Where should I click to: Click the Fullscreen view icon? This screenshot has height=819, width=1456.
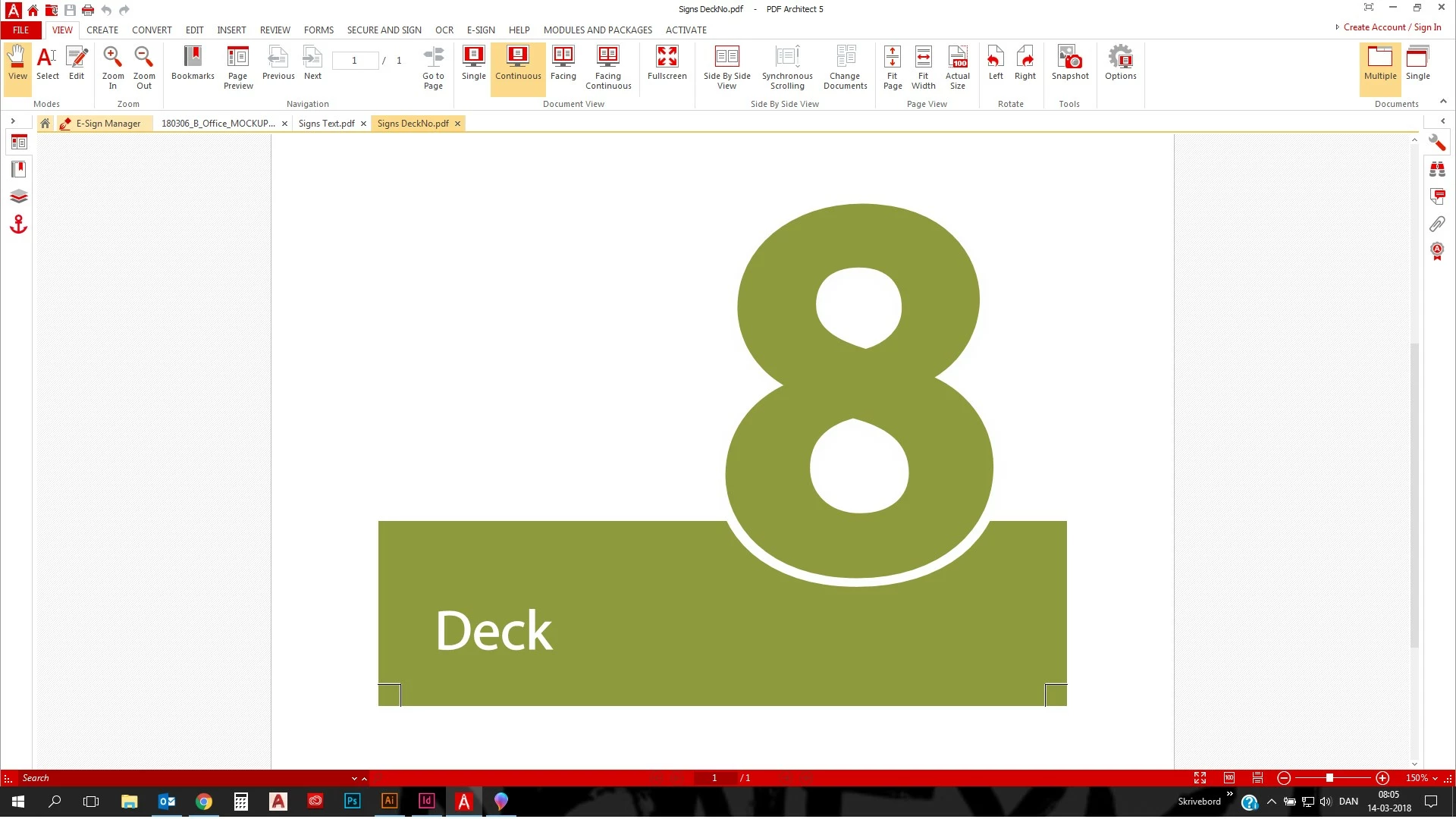[667, 62]
